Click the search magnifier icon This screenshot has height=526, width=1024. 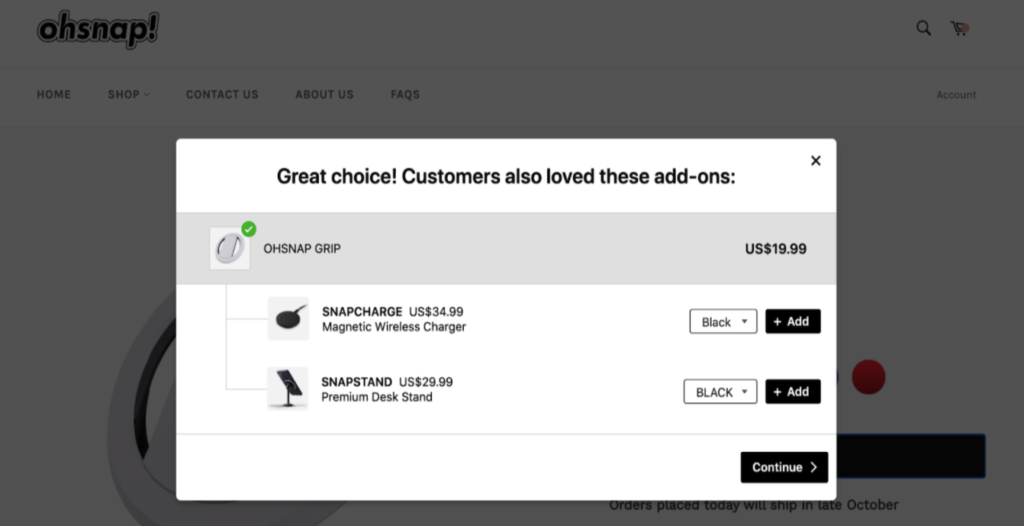click(x=923, y=28)
